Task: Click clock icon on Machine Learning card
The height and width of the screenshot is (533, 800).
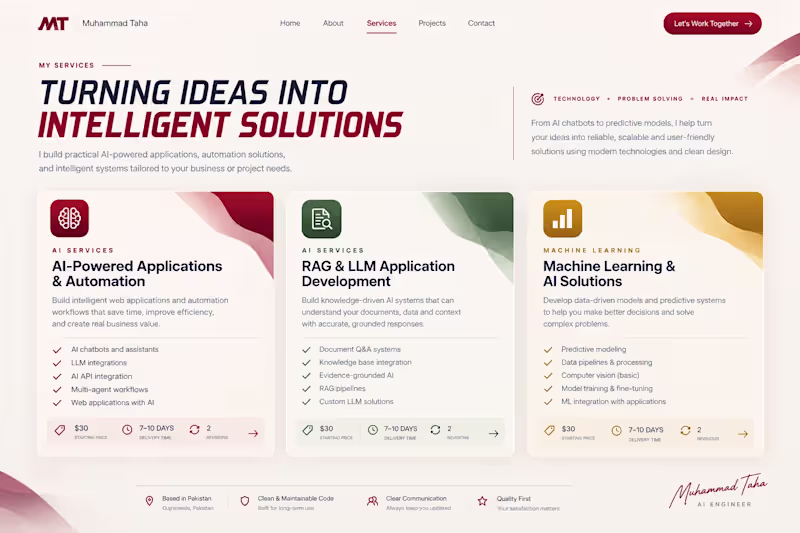Action: (616, 431)
